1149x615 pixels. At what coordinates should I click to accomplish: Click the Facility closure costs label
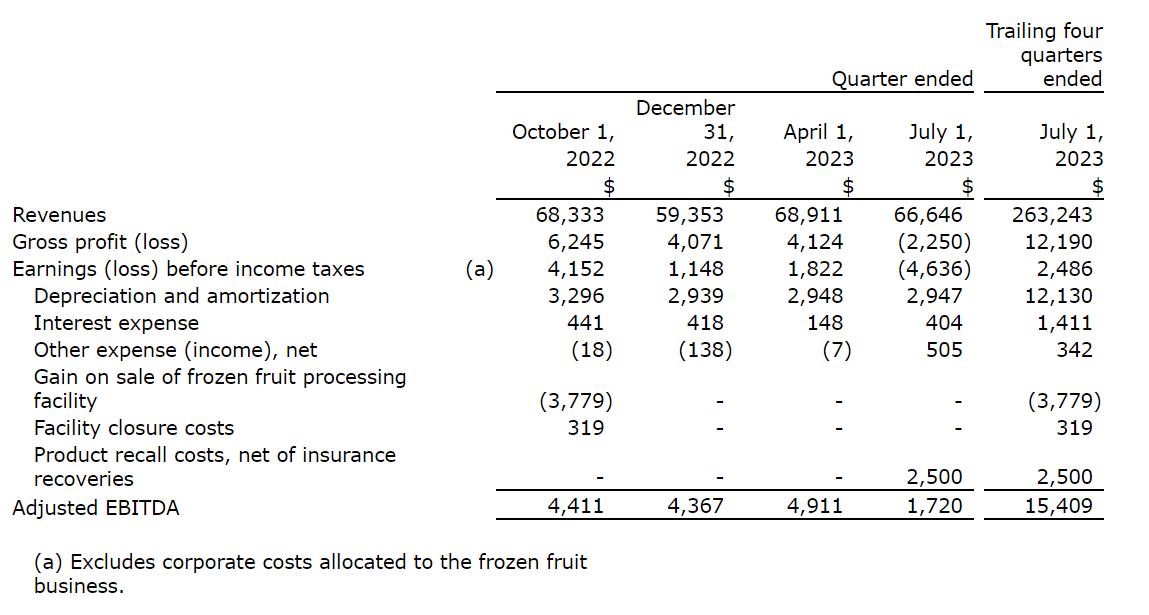(x=133, y=428)
